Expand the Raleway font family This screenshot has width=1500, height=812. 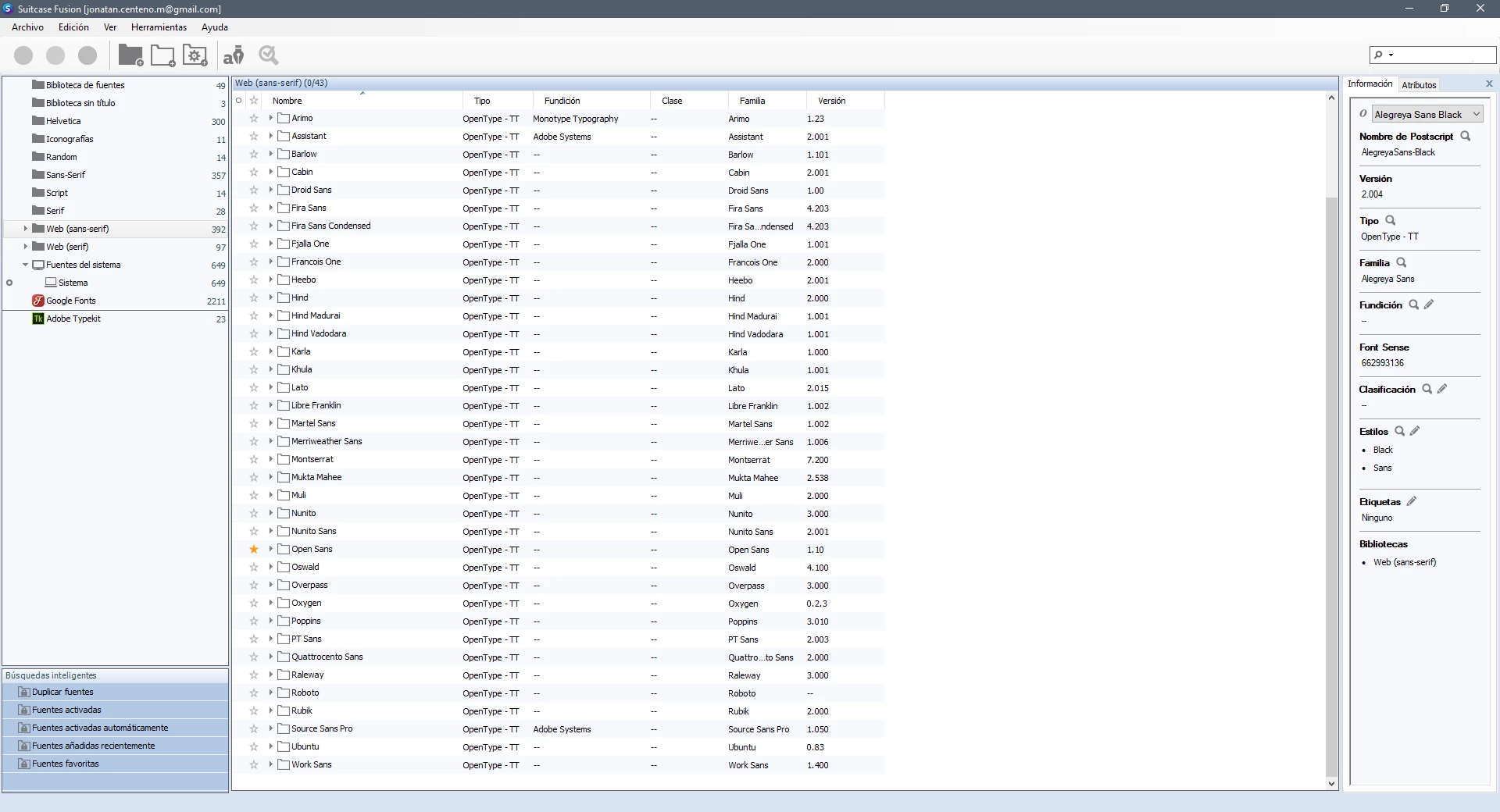271,675
